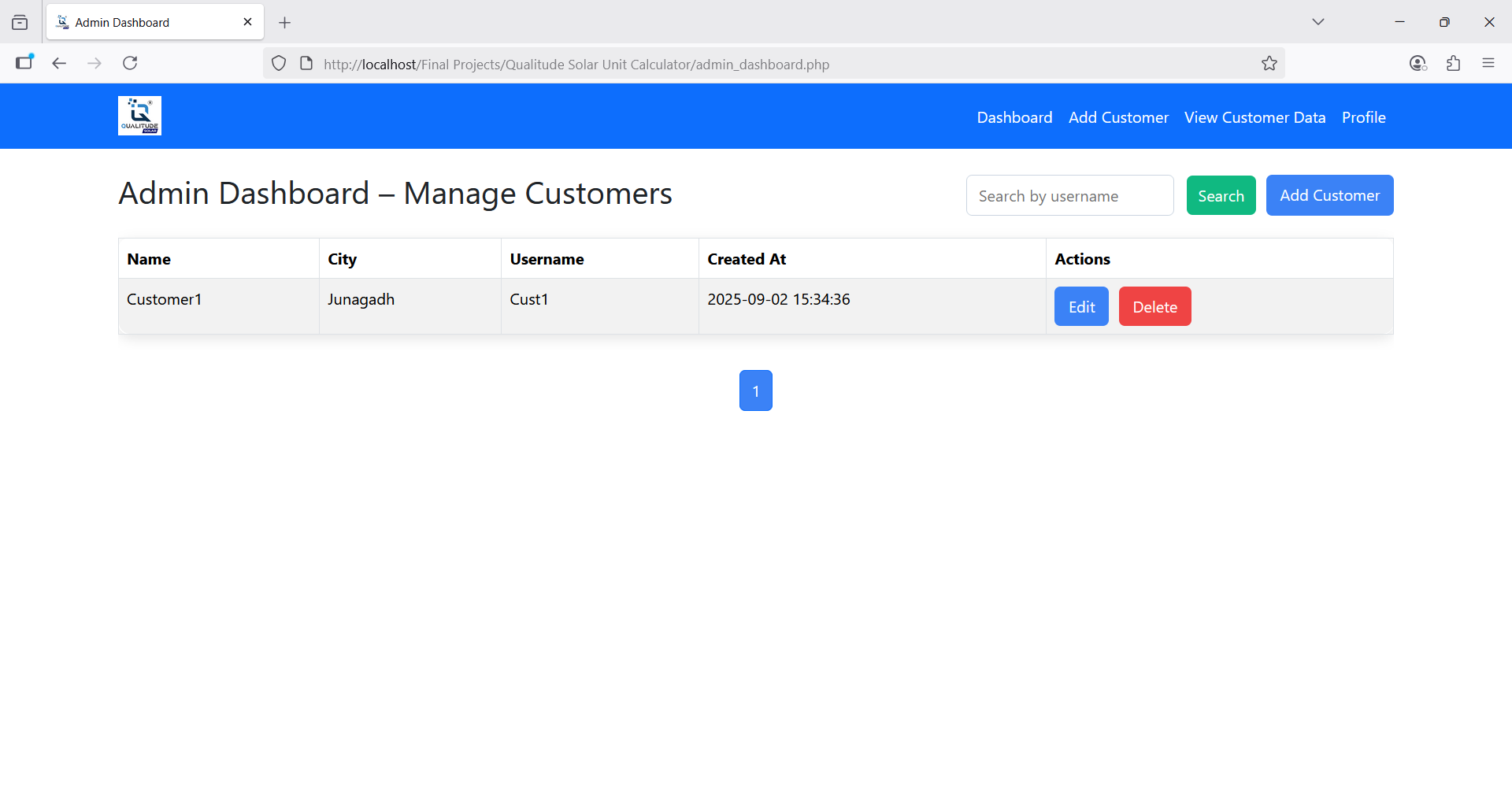This screenshot has width=1512, height=803.
Task: Open the browser extensions icon
Action: tap(1453, 63)
